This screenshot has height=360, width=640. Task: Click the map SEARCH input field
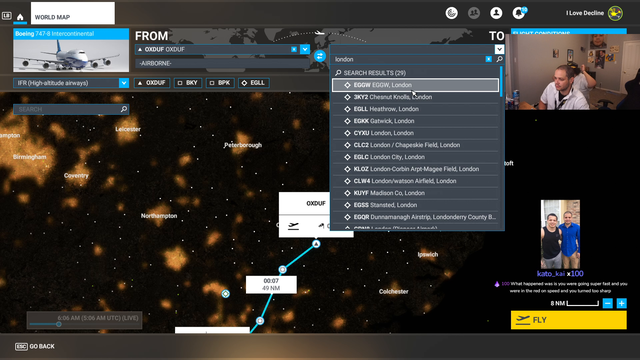67,109
